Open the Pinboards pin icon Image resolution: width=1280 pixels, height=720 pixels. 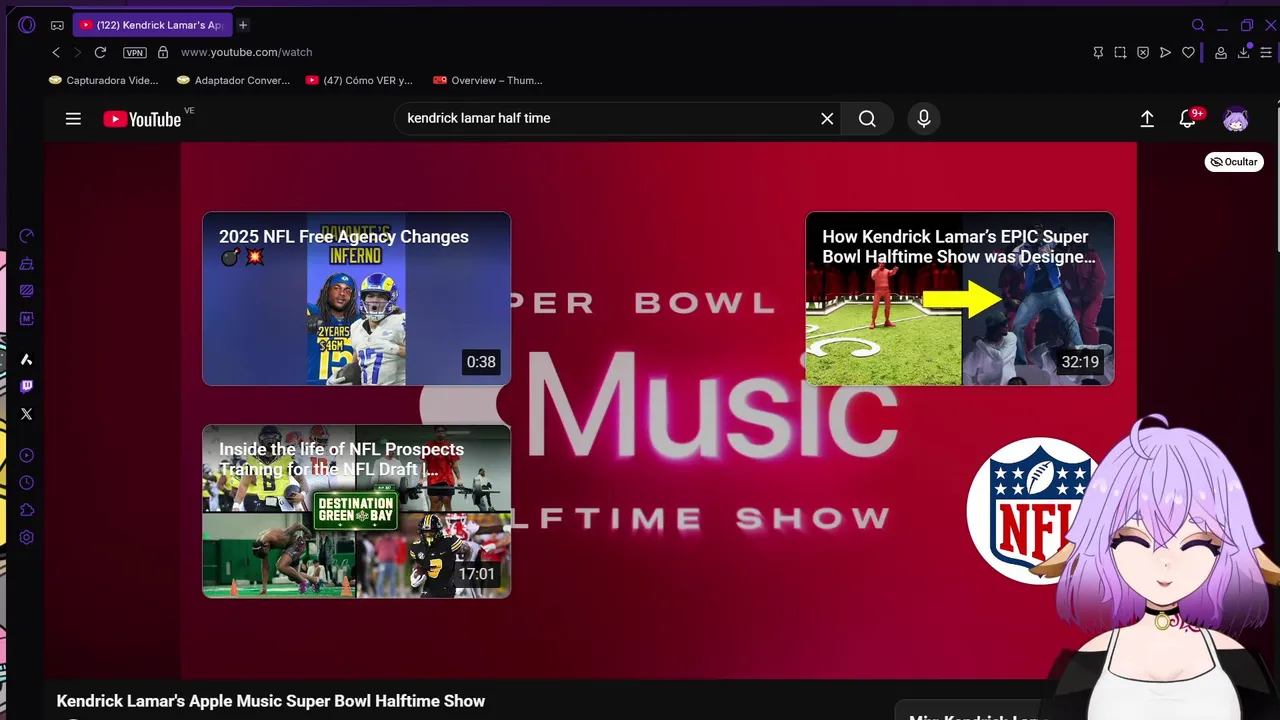tap(1098, 52)
